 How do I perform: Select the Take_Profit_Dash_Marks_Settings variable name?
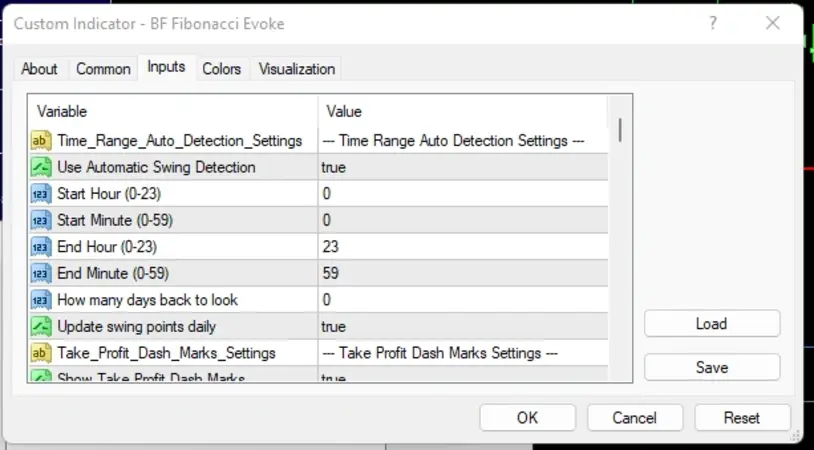pyautogui.click(x=166, y=353)
